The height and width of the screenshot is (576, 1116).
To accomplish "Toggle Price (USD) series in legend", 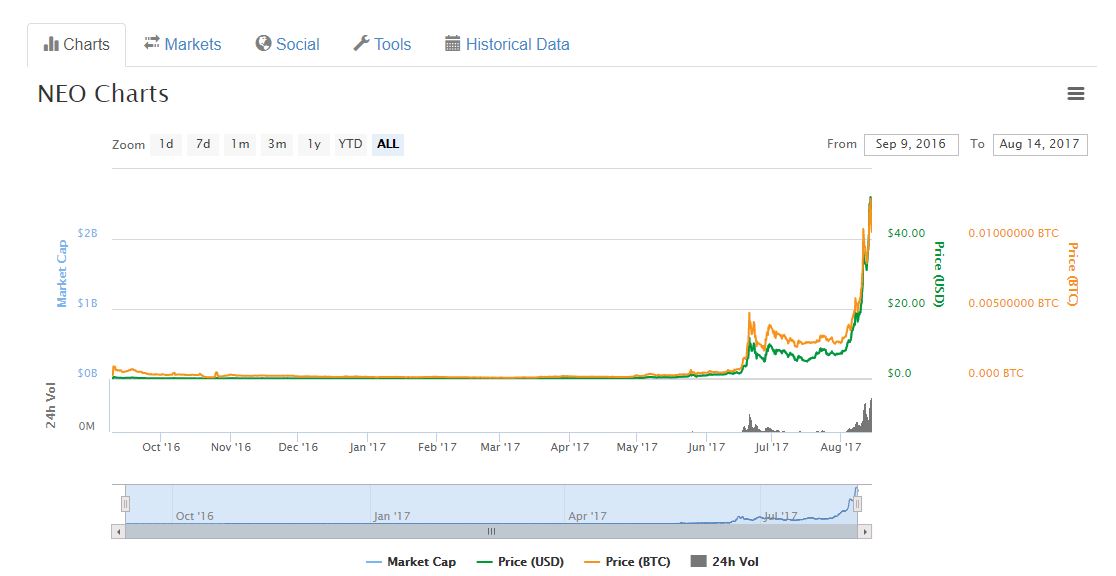I will [520, 562].
